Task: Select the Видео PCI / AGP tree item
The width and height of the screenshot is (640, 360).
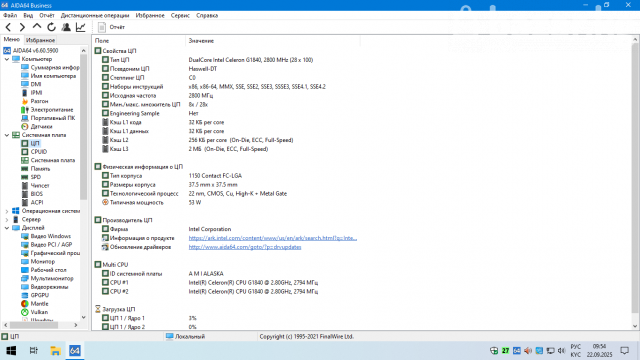Action: tap(47, 244)
